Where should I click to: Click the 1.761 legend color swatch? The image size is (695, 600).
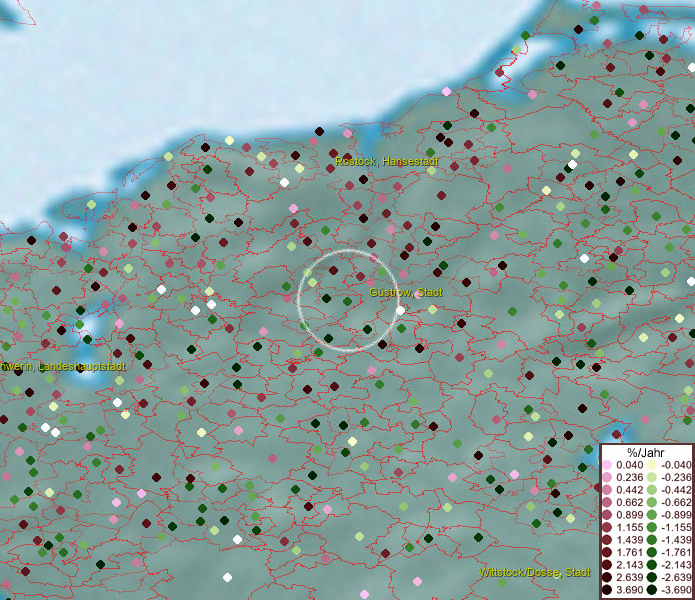coord(607,553)
